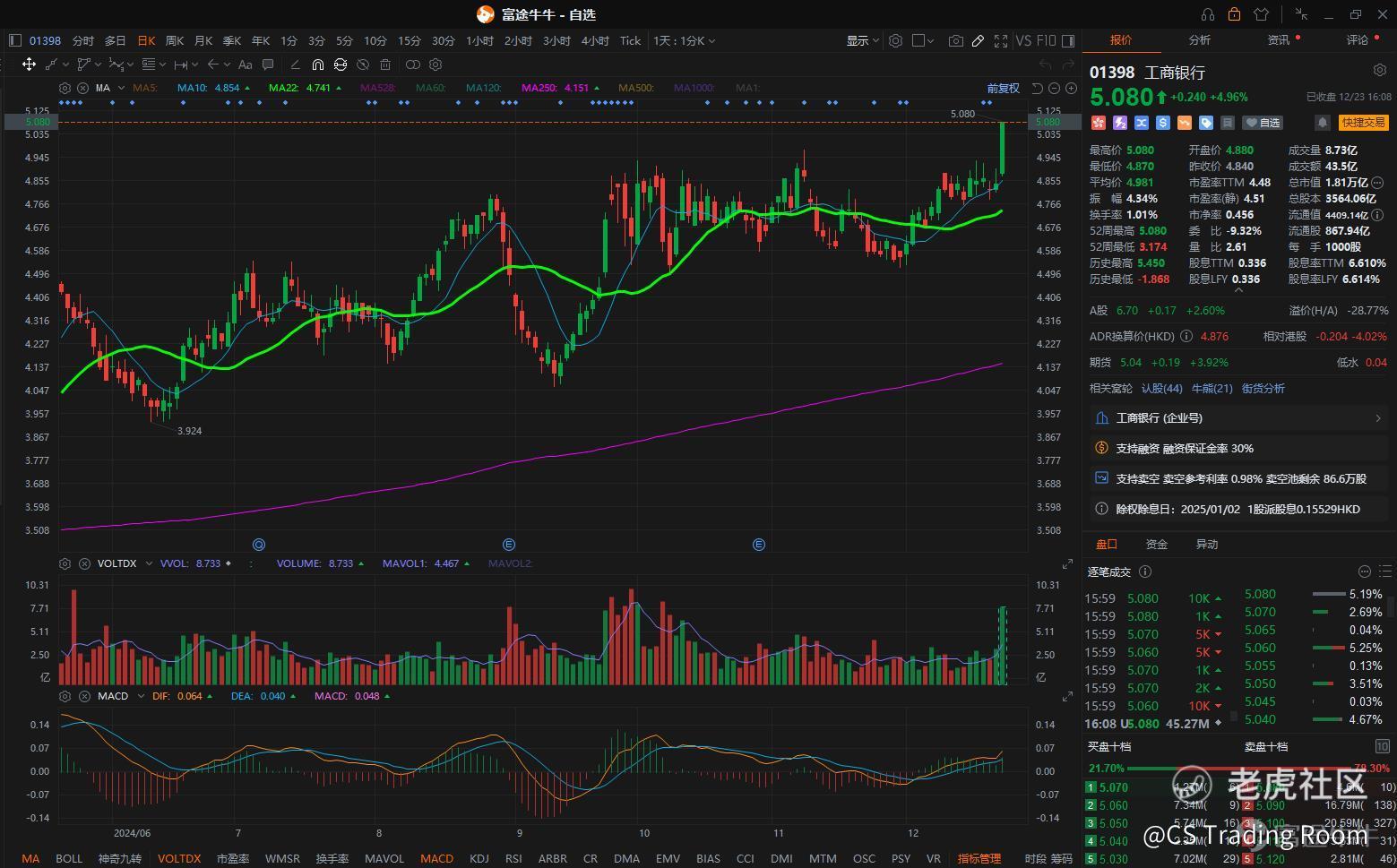Open 街货分析 analysis link
The image size is (1397, 868).
click(1263, 388)
